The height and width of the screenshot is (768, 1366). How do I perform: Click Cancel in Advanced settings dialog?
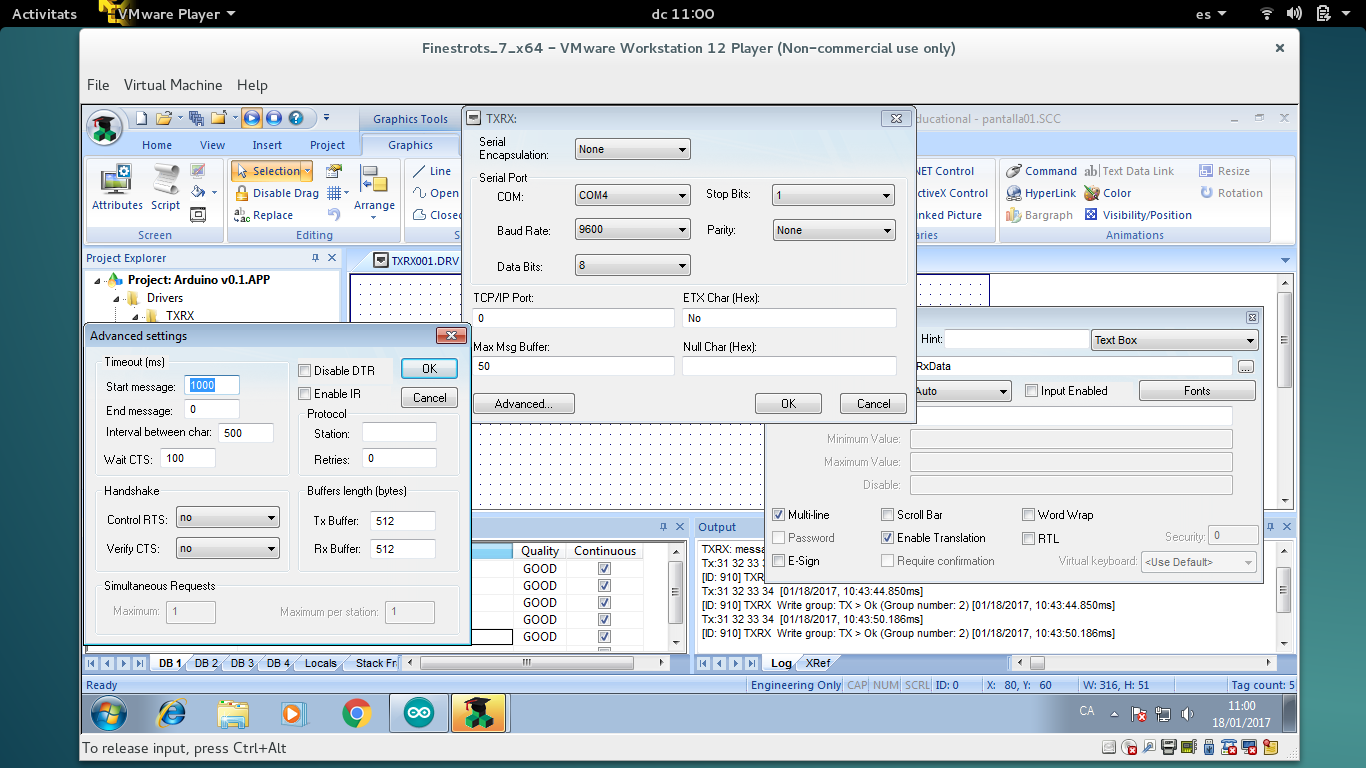(429, 398)
